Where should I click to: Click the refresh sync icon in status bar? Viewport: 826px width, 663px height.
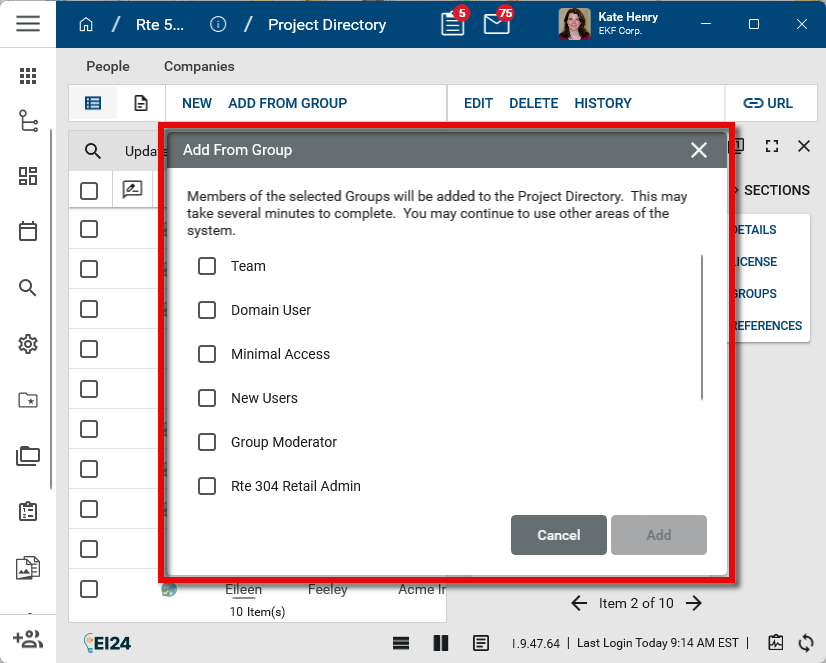click(x=806, y=643)
